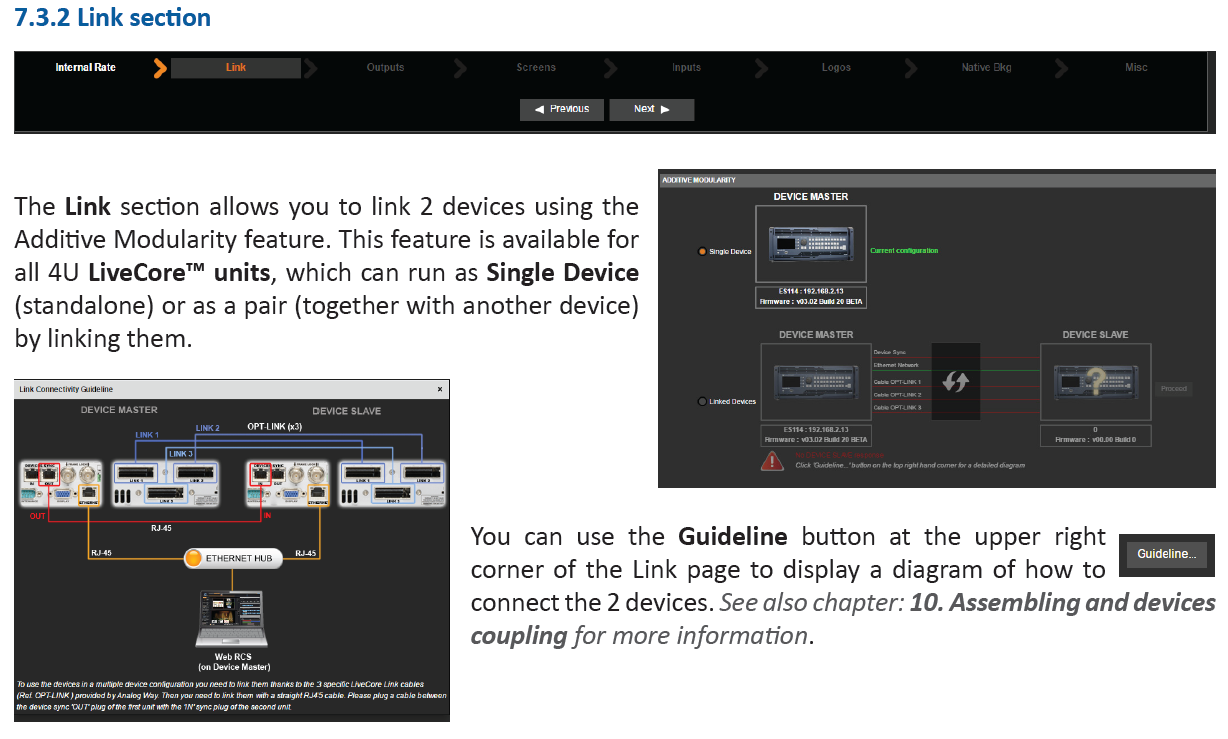The width and height of the screenshot is (1228, 739).
Task: Jump to the Native Bkg step
Action: click(x=986, y=68)
